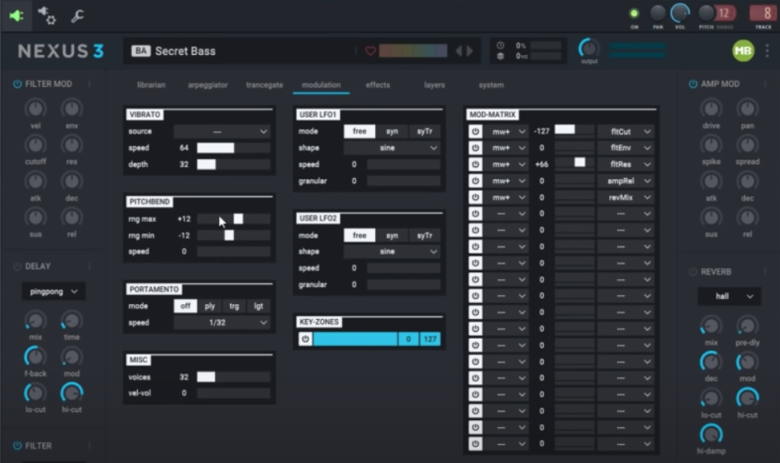Toggle the ampRel mod-matrix row power

[475, 181]
